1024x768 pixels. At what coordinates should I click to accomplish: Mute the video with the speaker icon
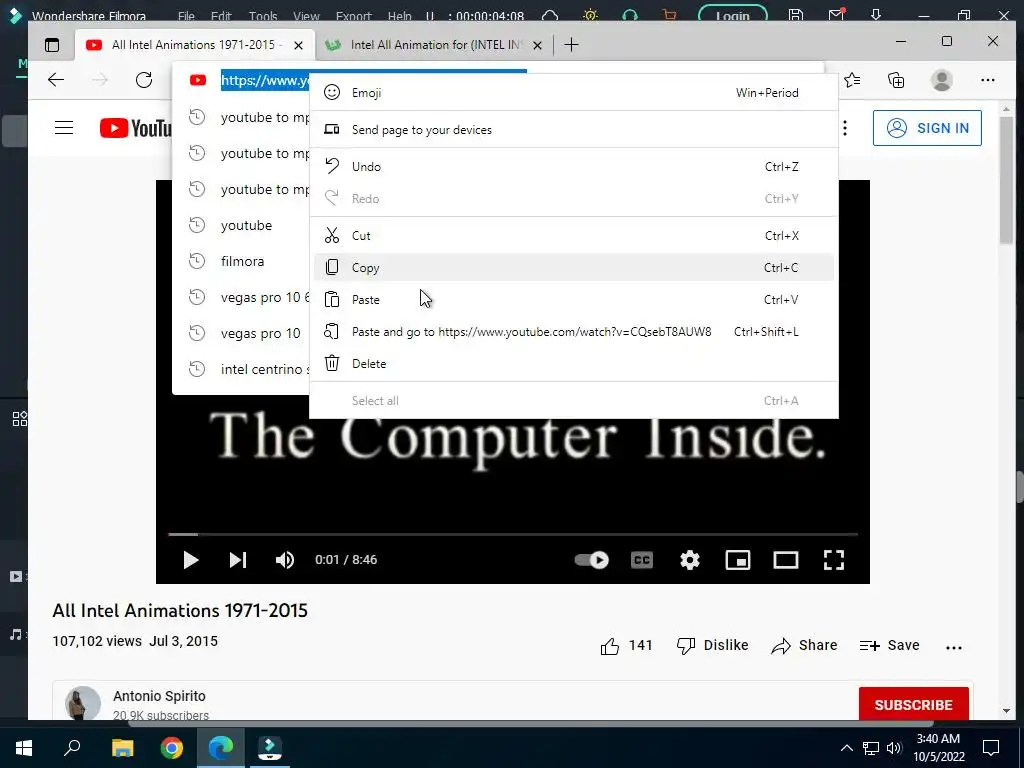click(285, 560)
